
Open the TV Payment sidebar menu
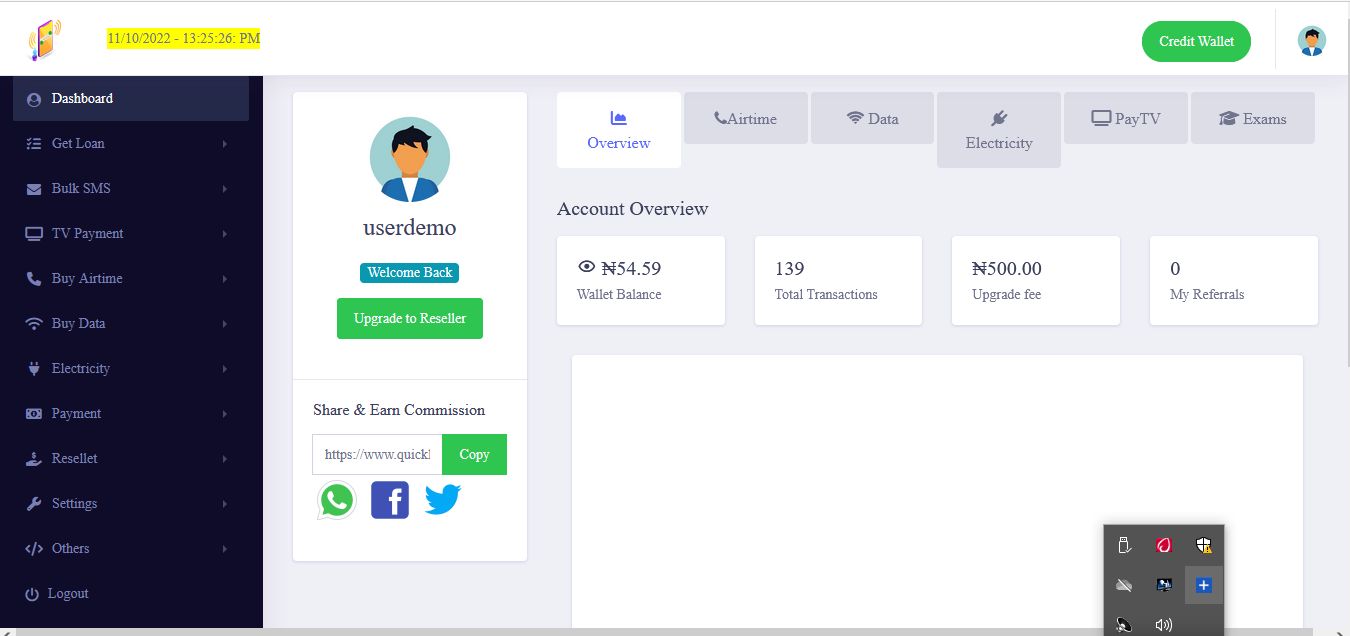[x=131, y=233]
